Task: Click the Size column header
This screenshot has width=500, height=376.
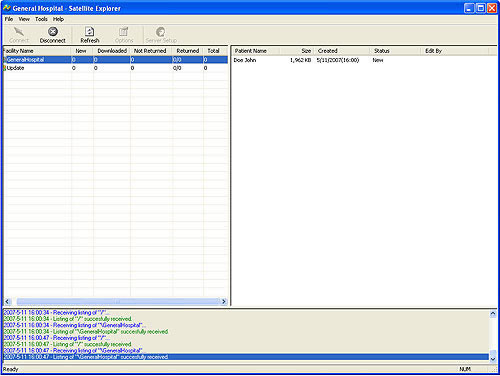Action: [x=296, y=51]
